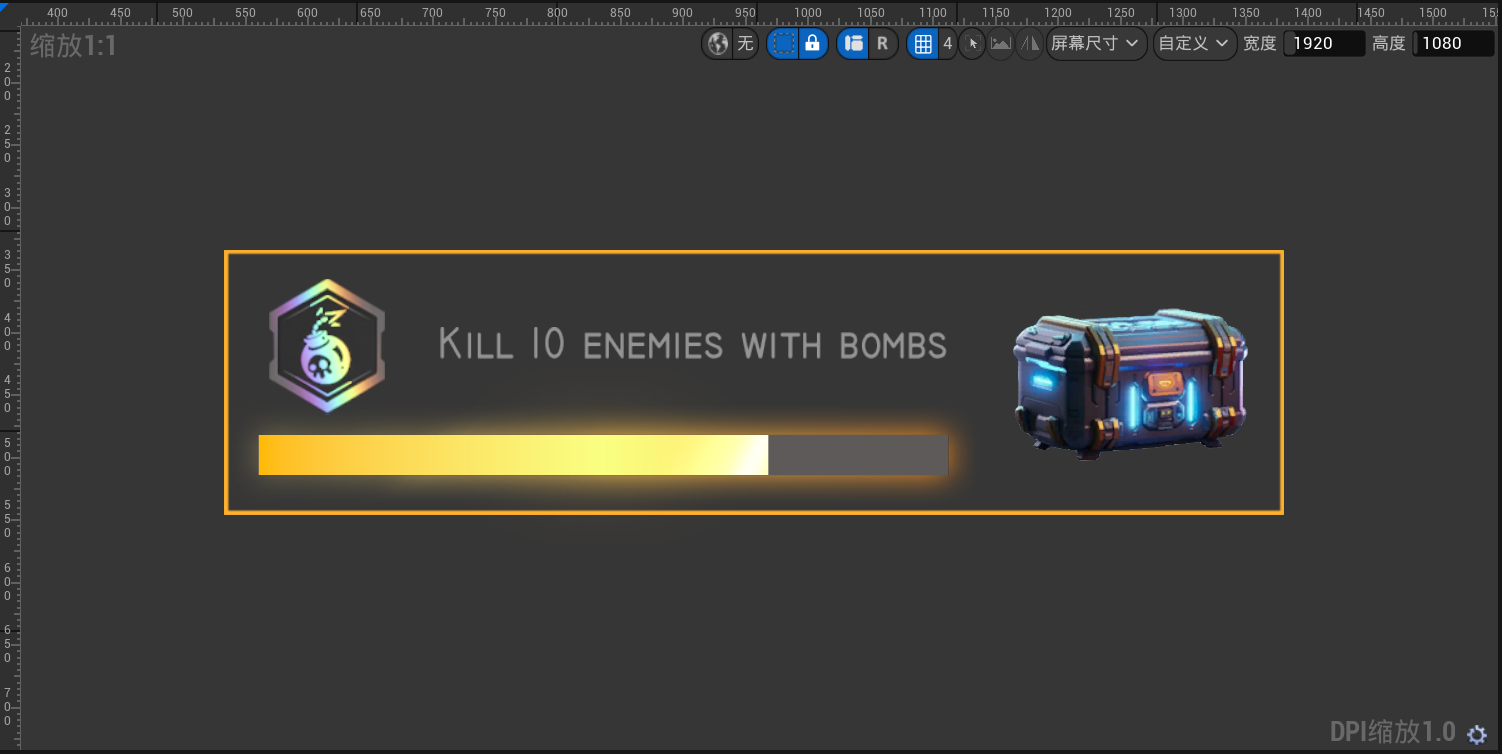Click the 宽度 field showing 1920
The image size is (1502, 754).
click(x=1327, y=44)
